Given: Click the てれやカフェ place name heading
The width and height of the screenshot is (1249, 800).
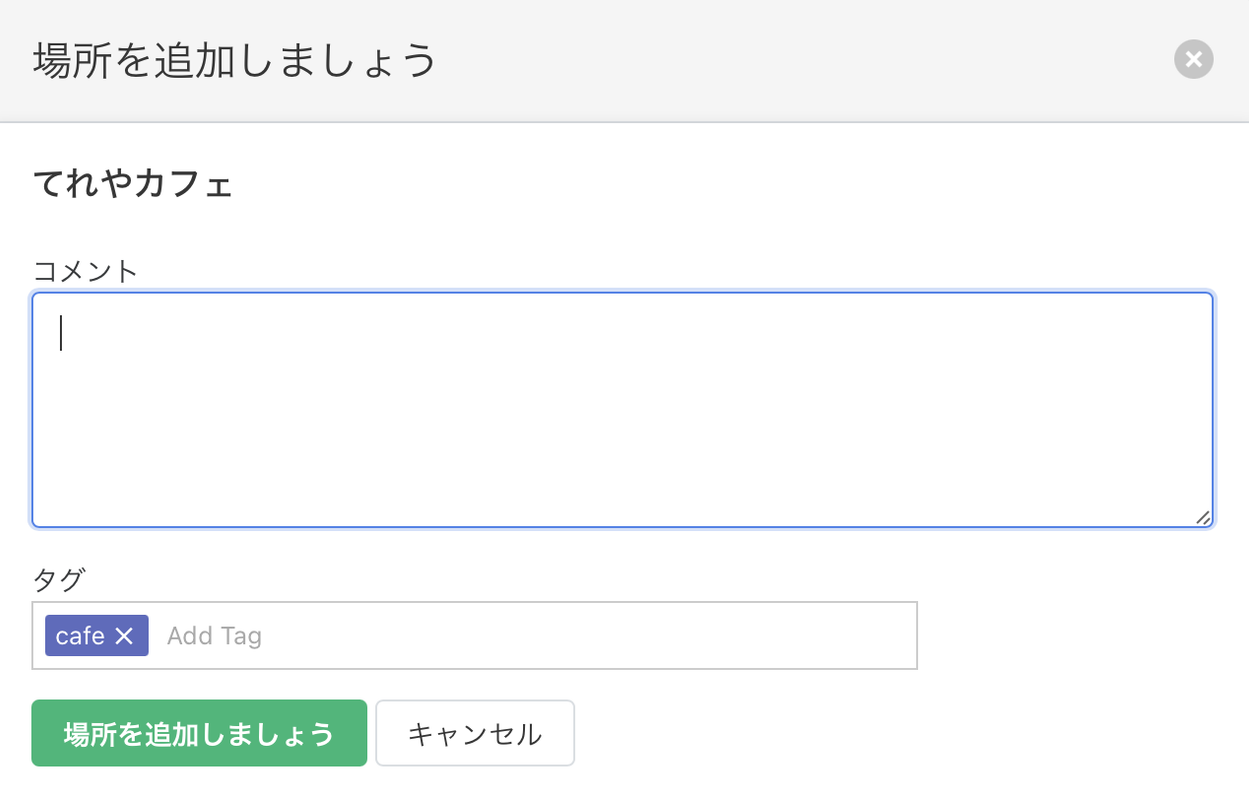Looking at the screenshot, I should 133,185.
